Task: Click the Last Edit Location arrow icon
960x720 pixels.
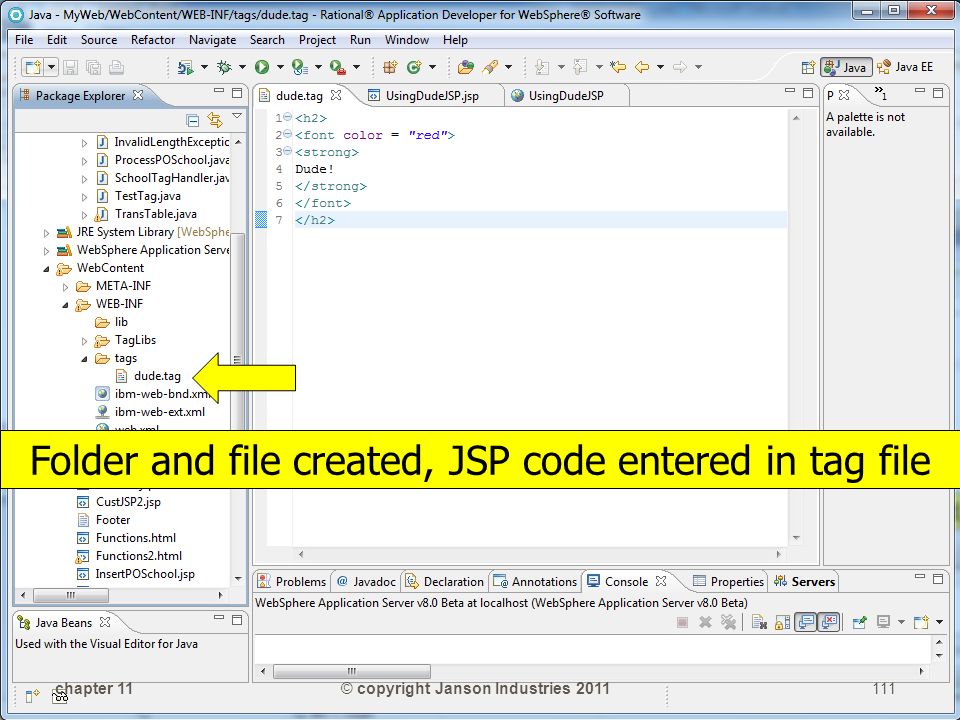Action: coord(618,67)
